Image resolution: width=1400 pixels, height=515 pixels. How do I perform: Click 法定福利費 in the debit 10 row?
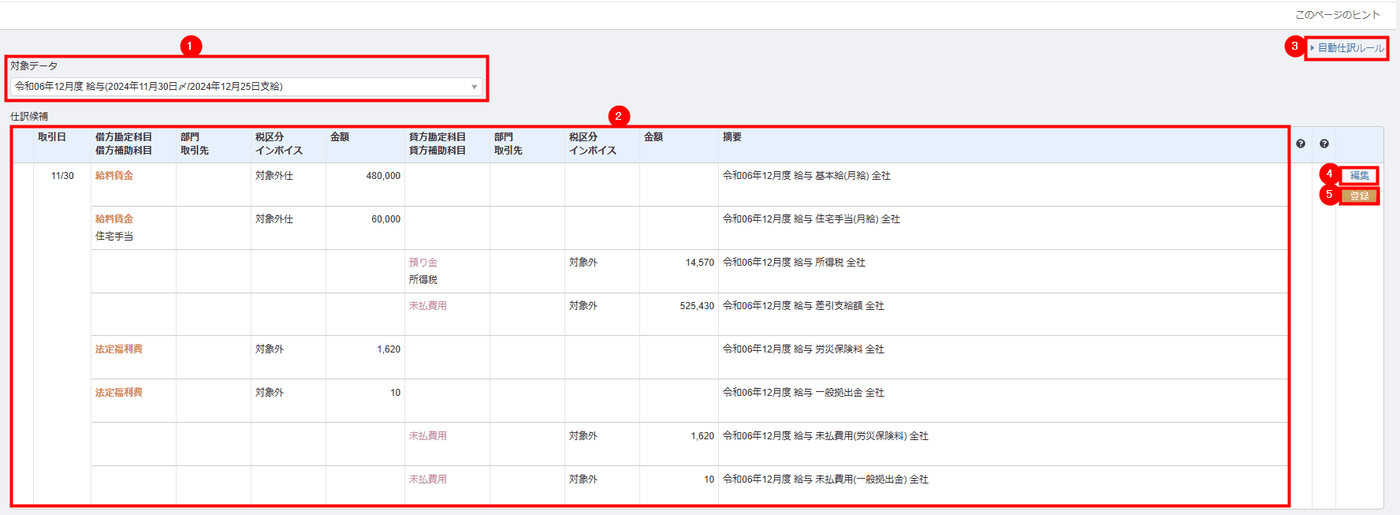point(119,393)
